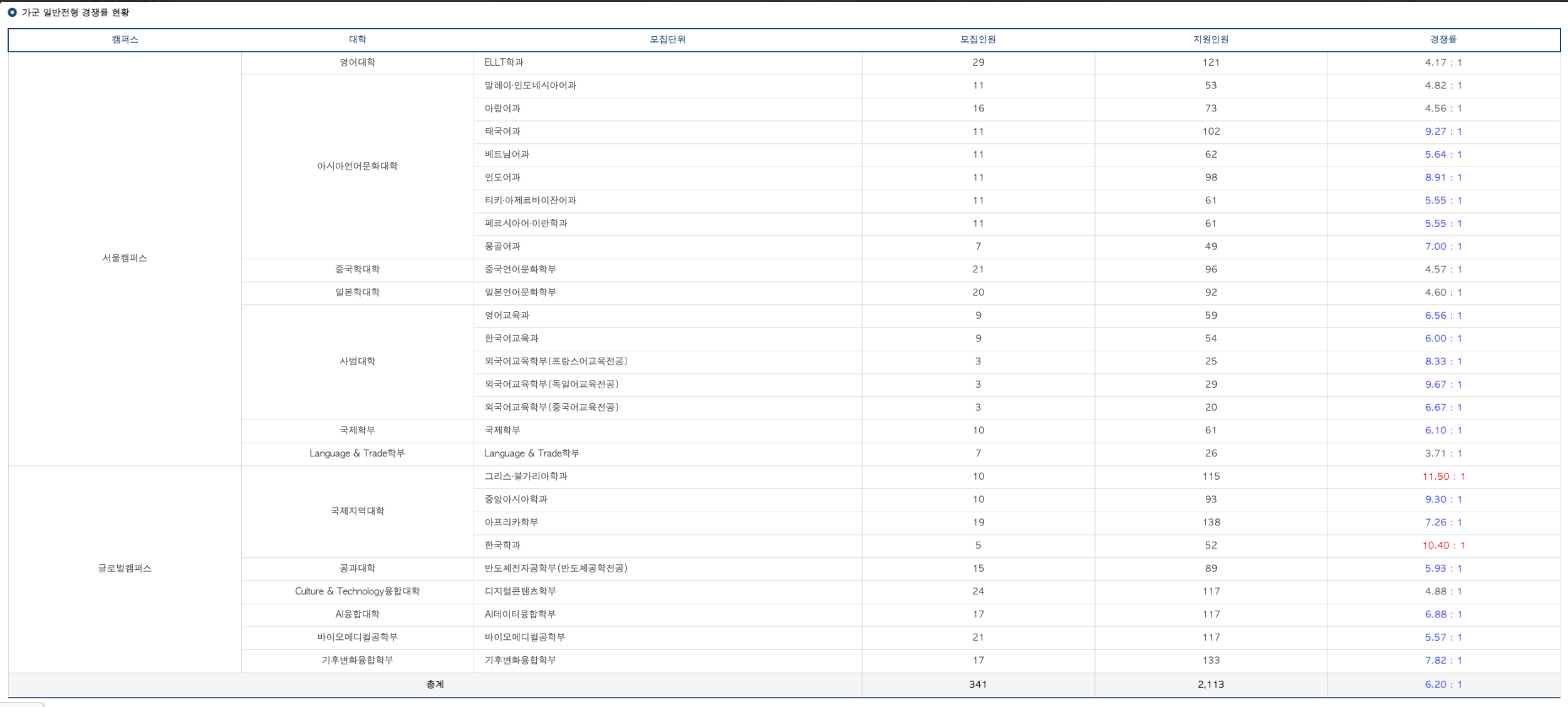
Task: Click the overall ratio 6.20 : 1
Action: tap(1443, 684)
